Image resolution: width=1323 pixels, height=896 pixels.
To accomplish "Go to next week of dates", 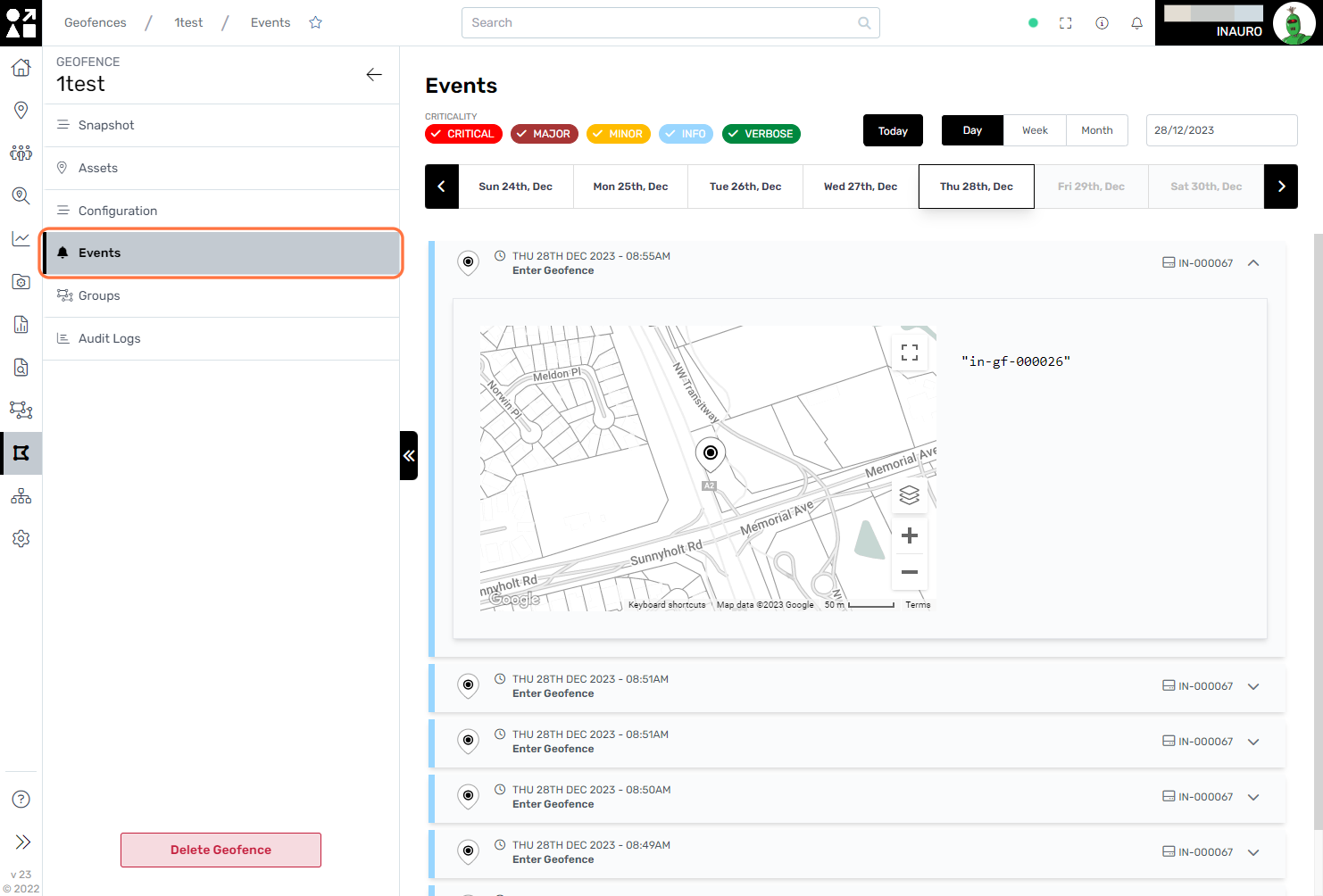I will [x=1281, y=187].
